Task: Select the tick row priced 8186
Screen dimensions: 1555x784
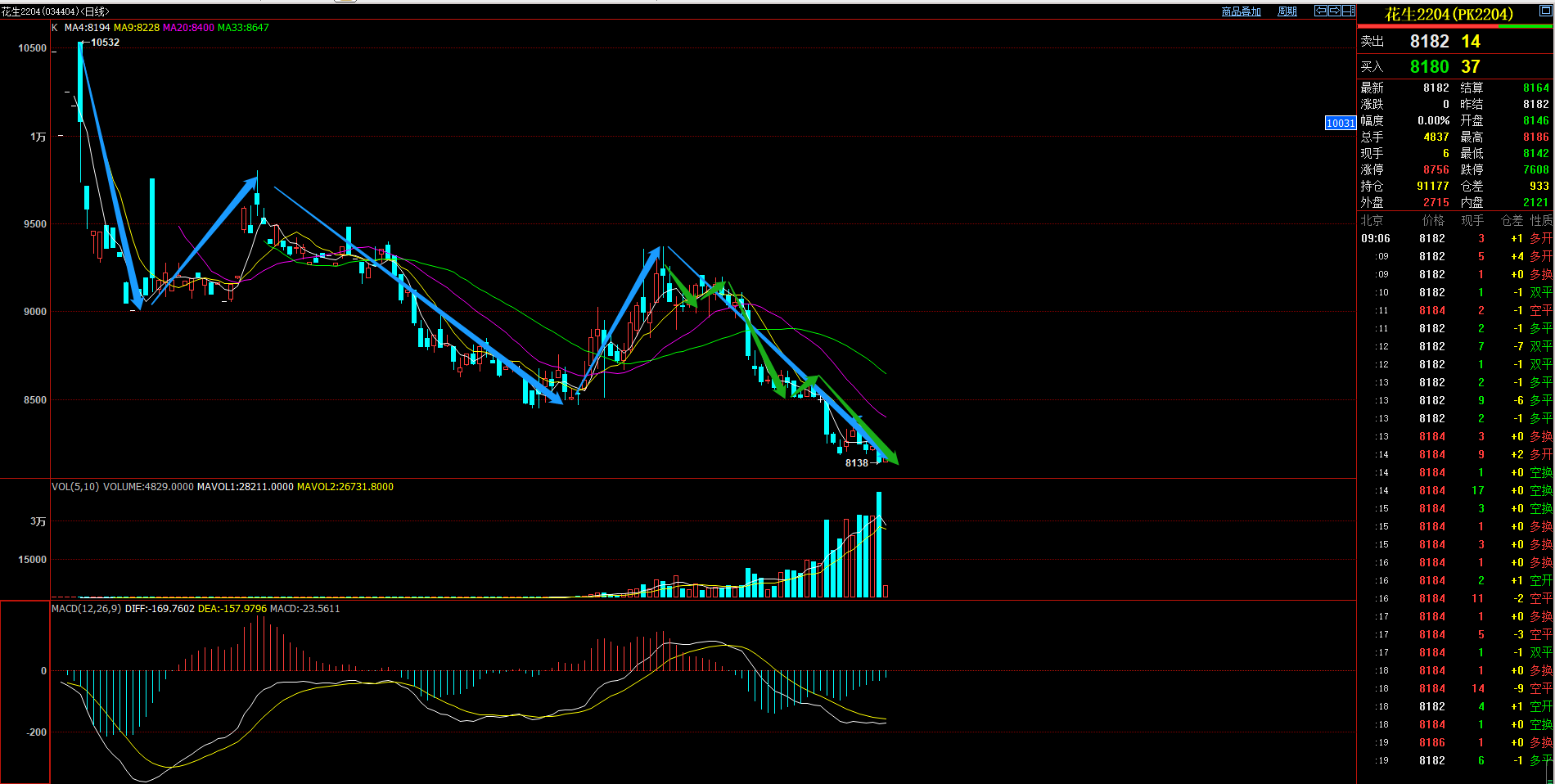Action: click(x=1456, y=742)
